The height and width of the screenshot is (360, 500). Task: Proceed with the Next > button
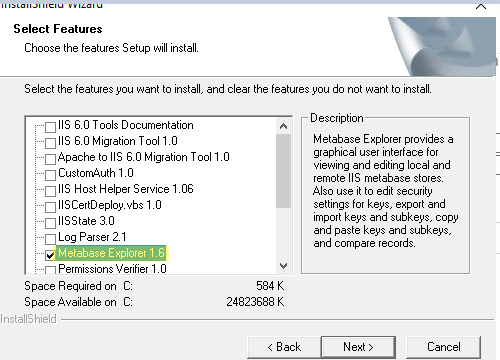358,347
